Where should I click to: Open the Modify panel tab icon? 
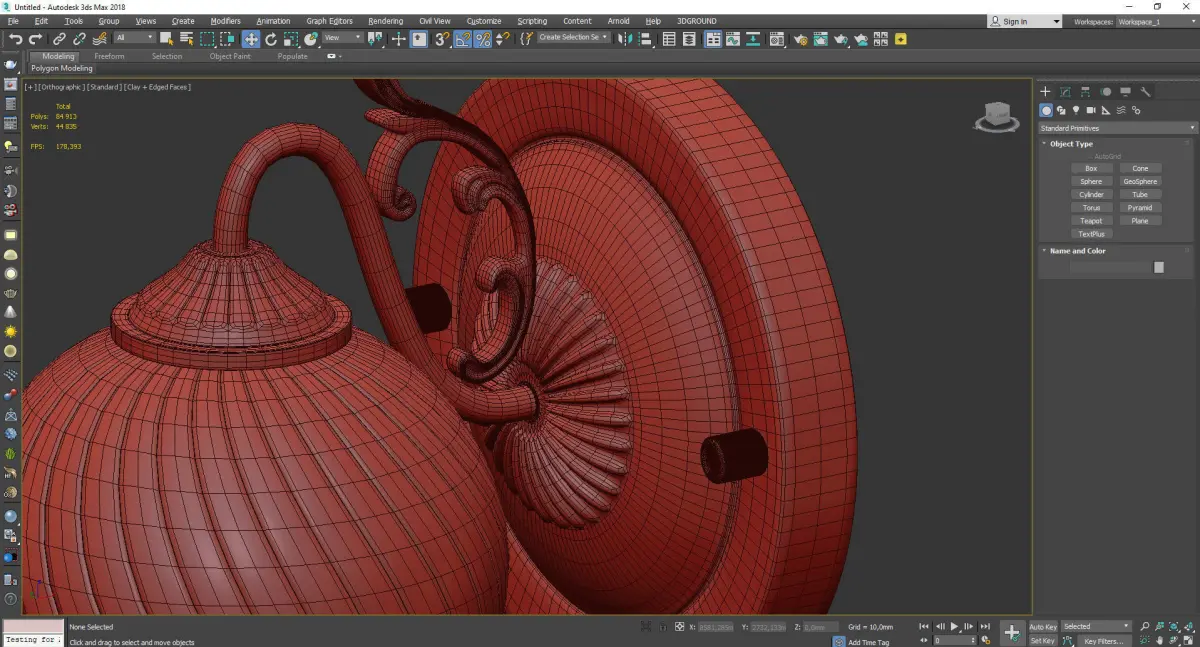pyautogui.click(x=1065, y=92)
